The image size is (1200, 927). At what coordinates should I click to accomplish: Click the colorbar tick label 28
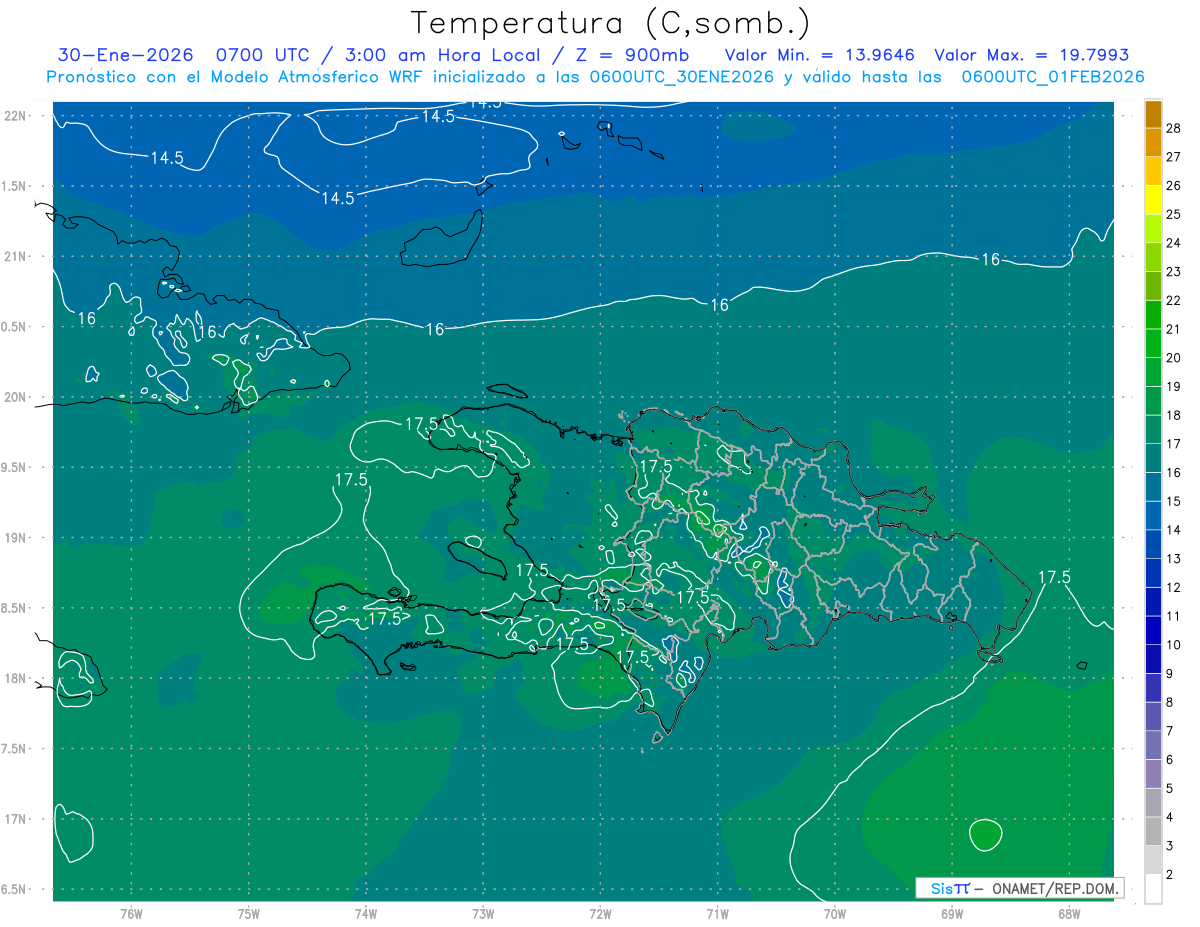[1174, 128]
